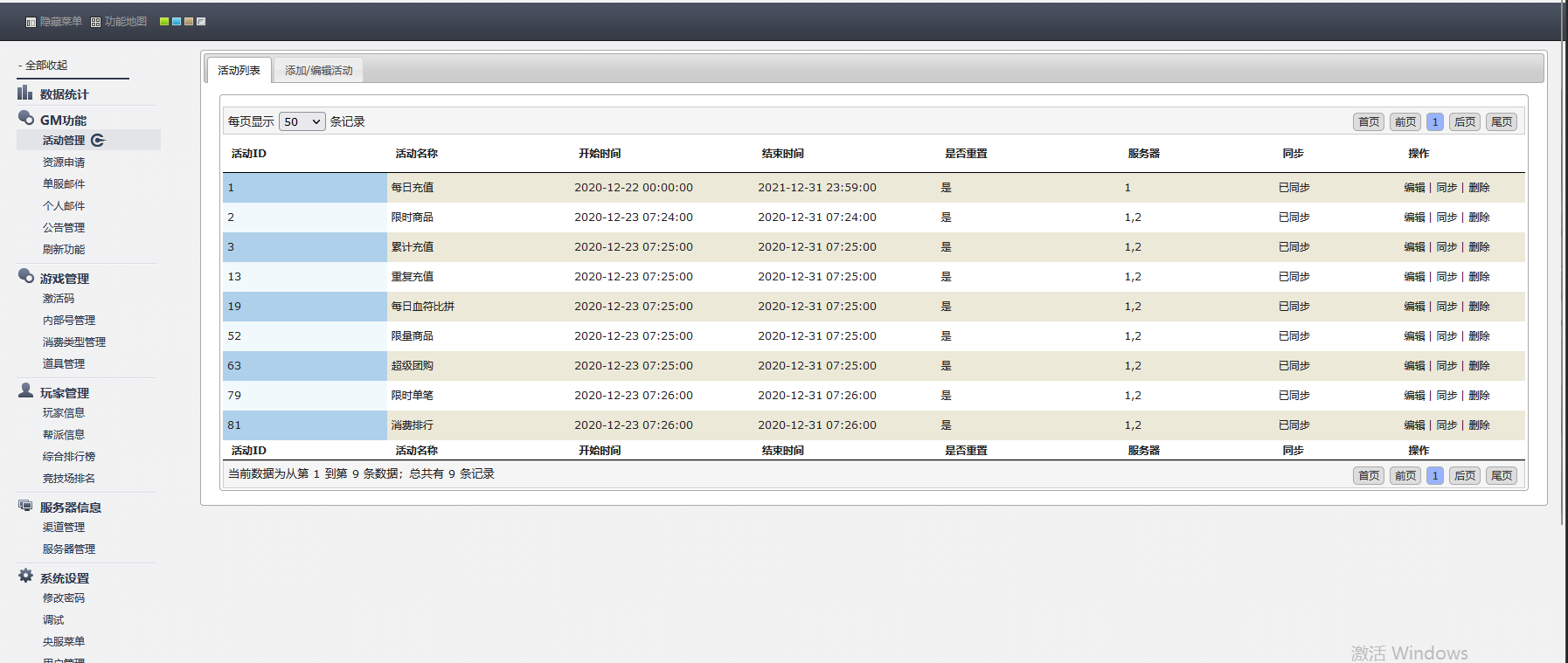This screenshot has width=1568, height=663.
Task: Open 公告管理 in the sidebar
Action: [x=64, y=228]
